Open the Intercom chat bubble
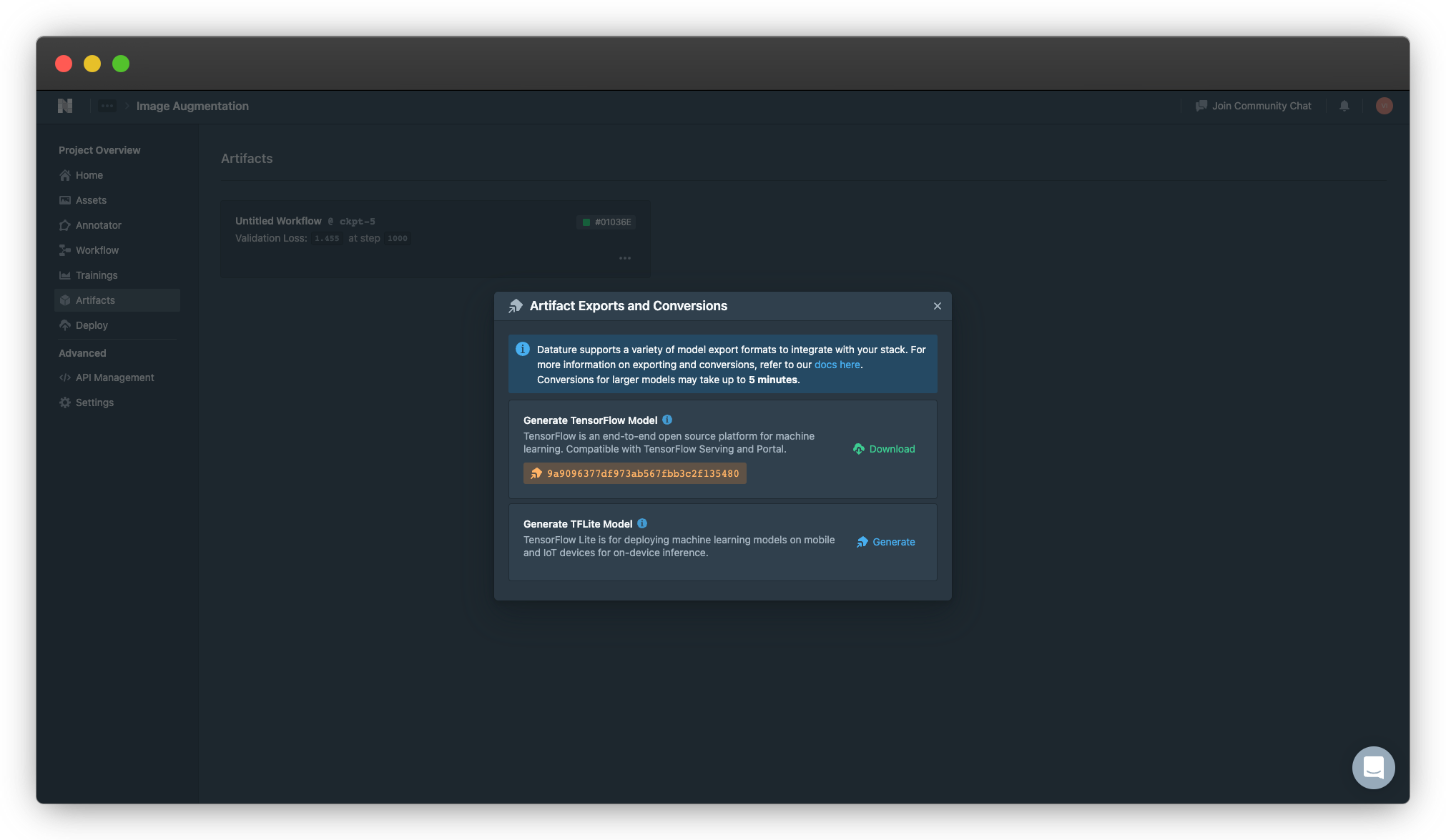Screen dimensions: 1446x840 tap(1373, 767)
